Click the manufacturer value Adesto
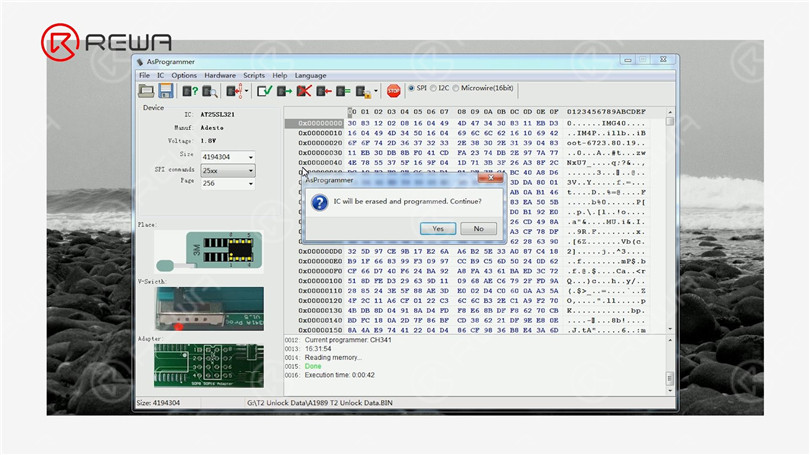This screenshot has width=810, height=455. pos(212,128)
